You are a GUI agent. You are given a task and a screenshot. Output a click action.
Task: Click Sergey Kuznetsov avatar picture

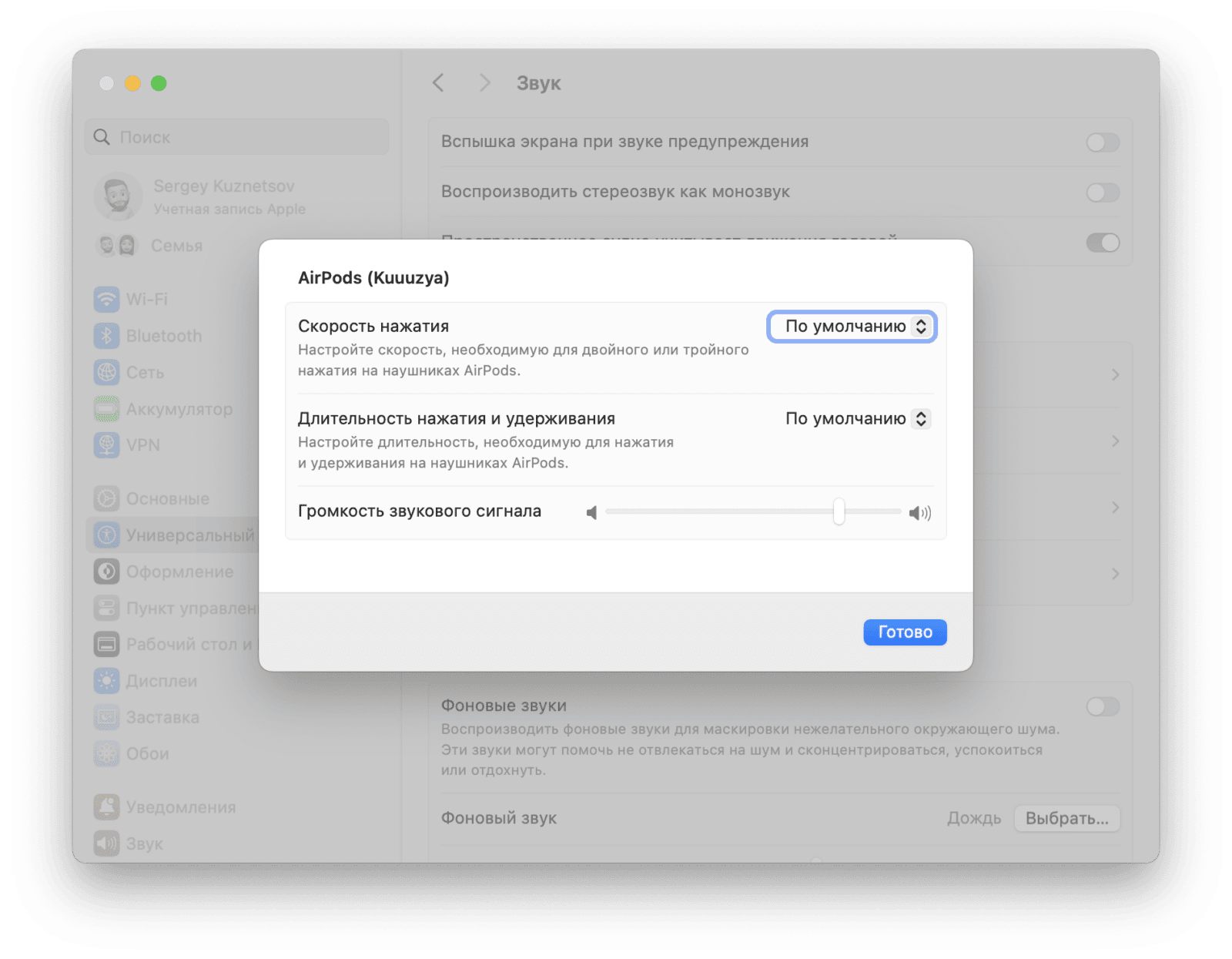pos(118,196)
